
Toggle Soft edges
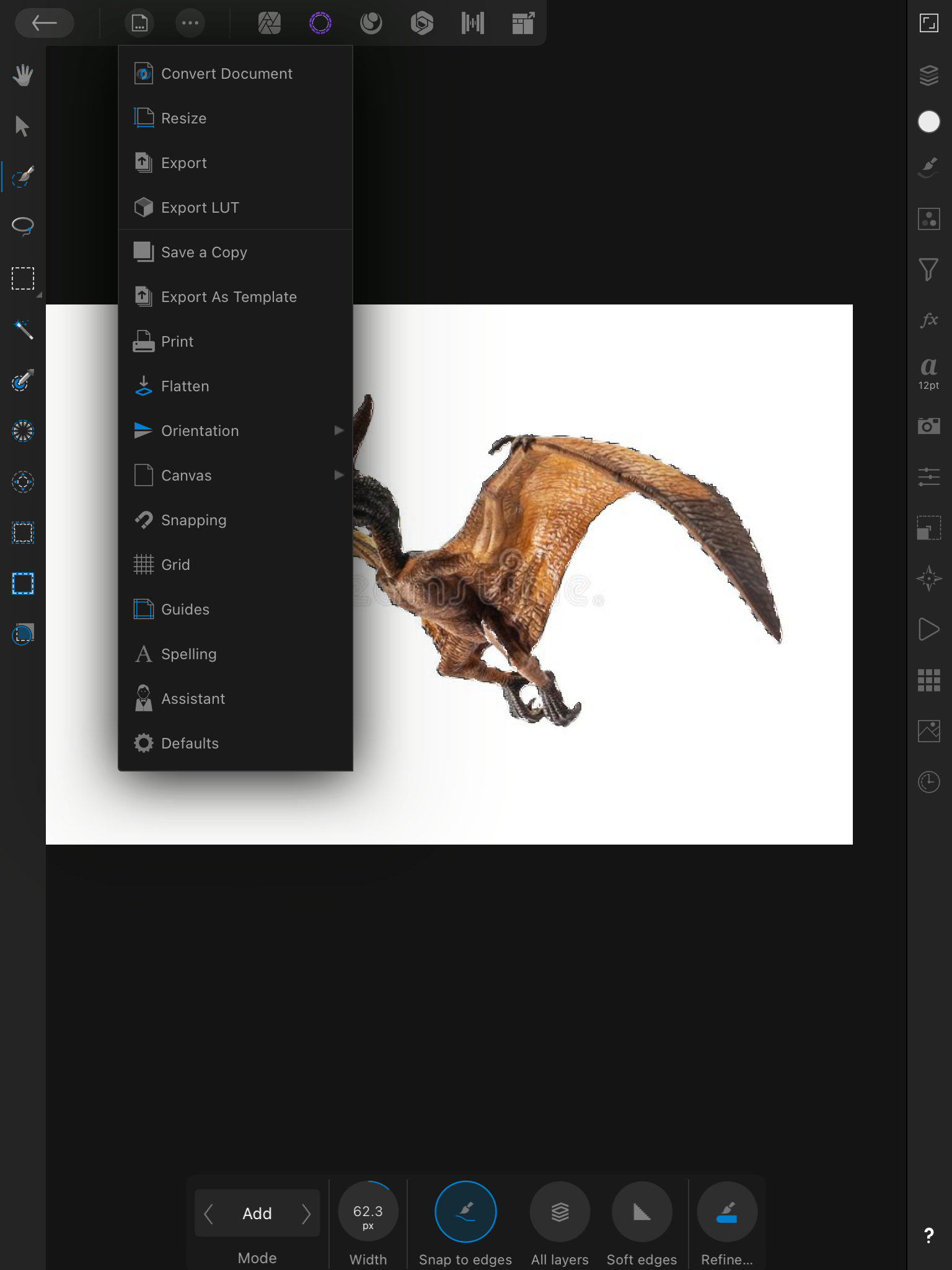tap(641, 1212)
